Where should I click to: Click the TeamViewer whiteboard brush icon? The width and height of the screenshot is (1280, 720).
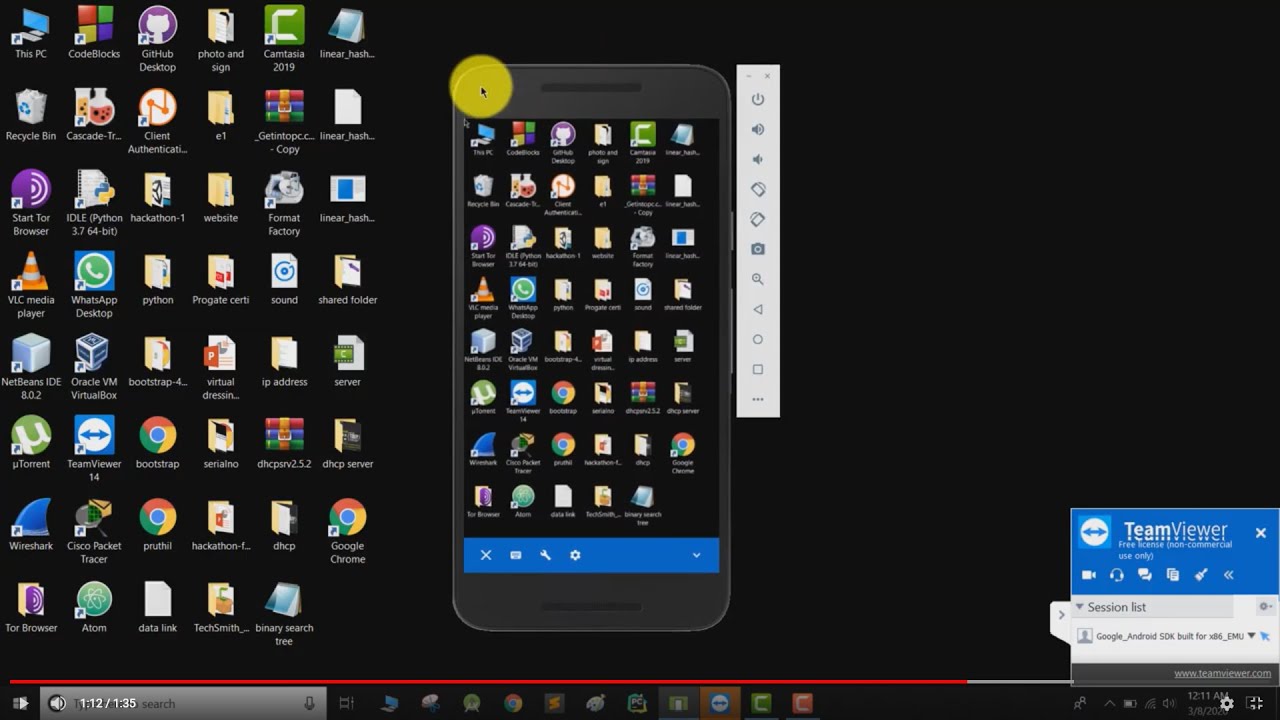click(x=1201, y=575)
